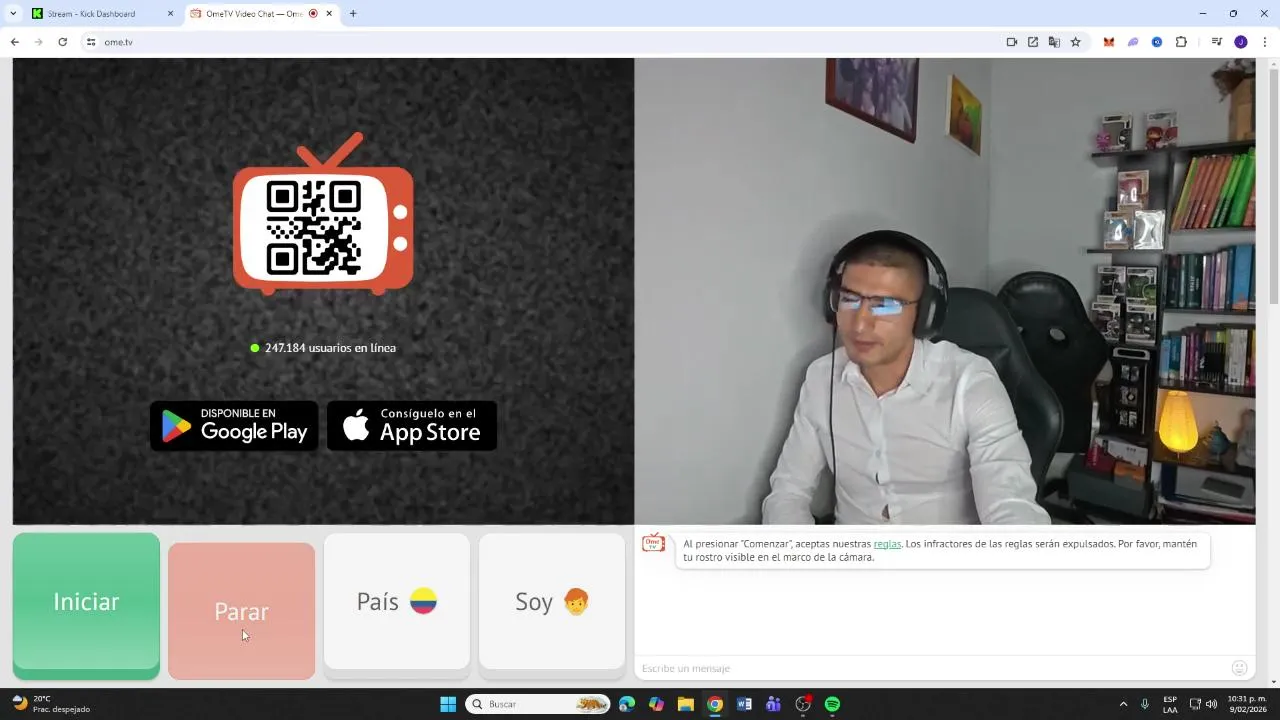Show hidden system tray icons
The image size is (1280, 720).
coord(1123,704)
